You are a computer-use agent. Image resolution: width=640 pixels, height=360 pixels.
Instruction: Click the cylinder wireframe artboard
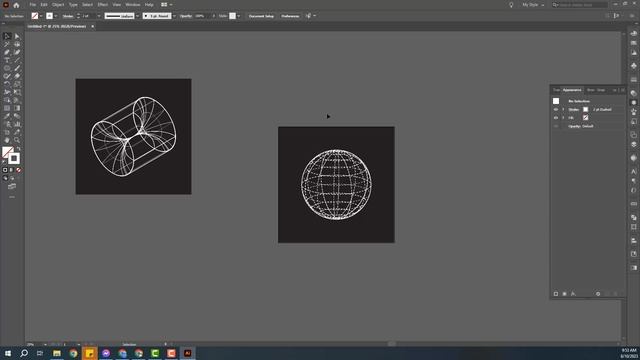[133, 137]
